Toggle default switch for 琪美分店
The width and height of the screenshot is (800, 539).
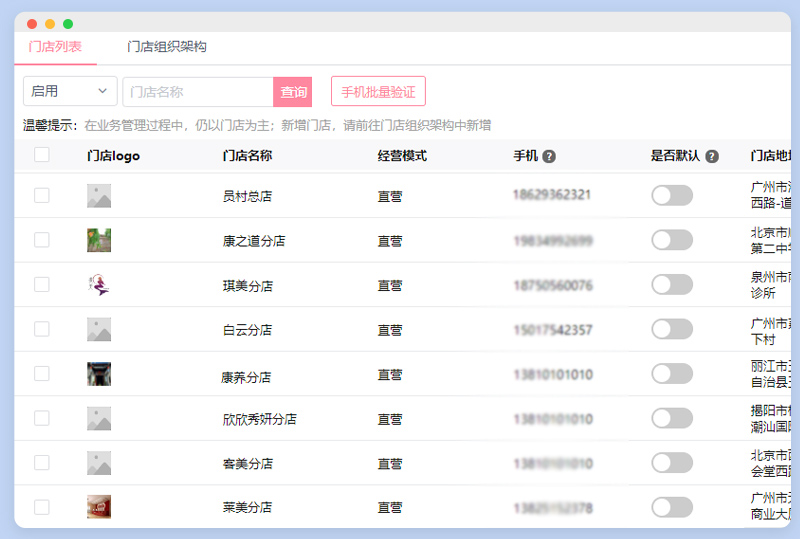pyautogui.click(x=672, y=284)
